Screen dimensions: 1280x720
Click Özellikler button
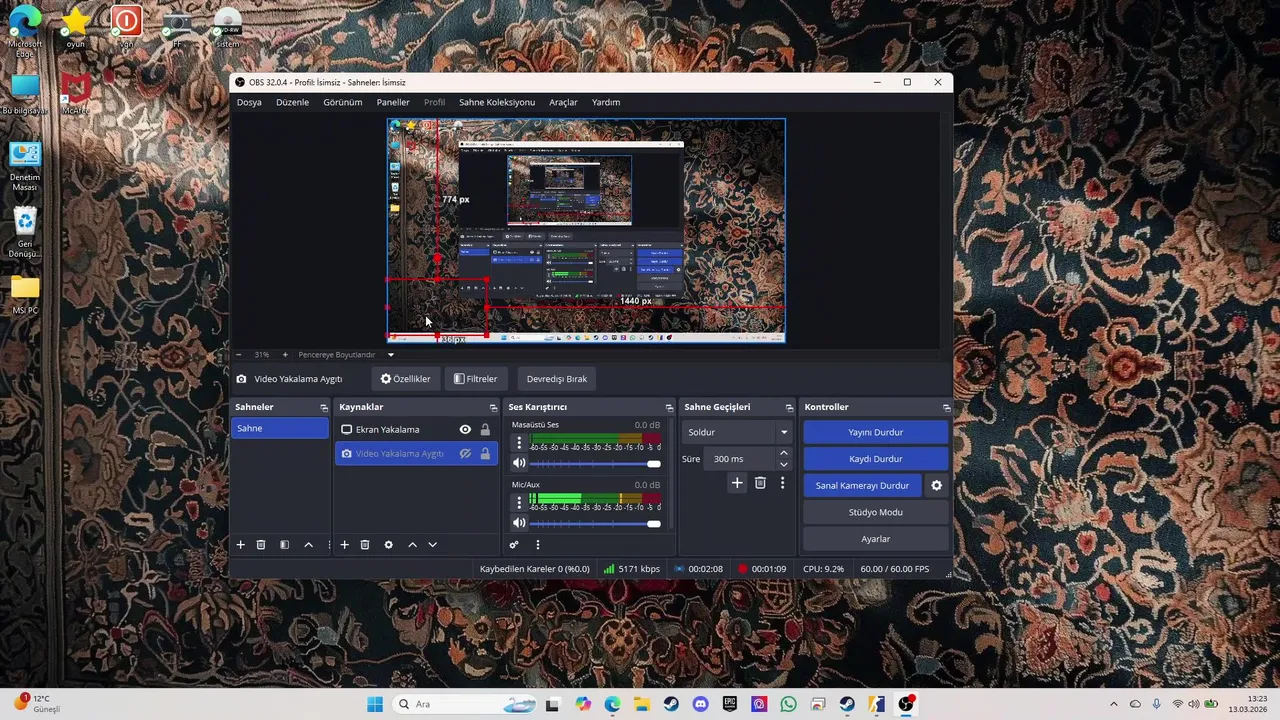pos(405,379)
